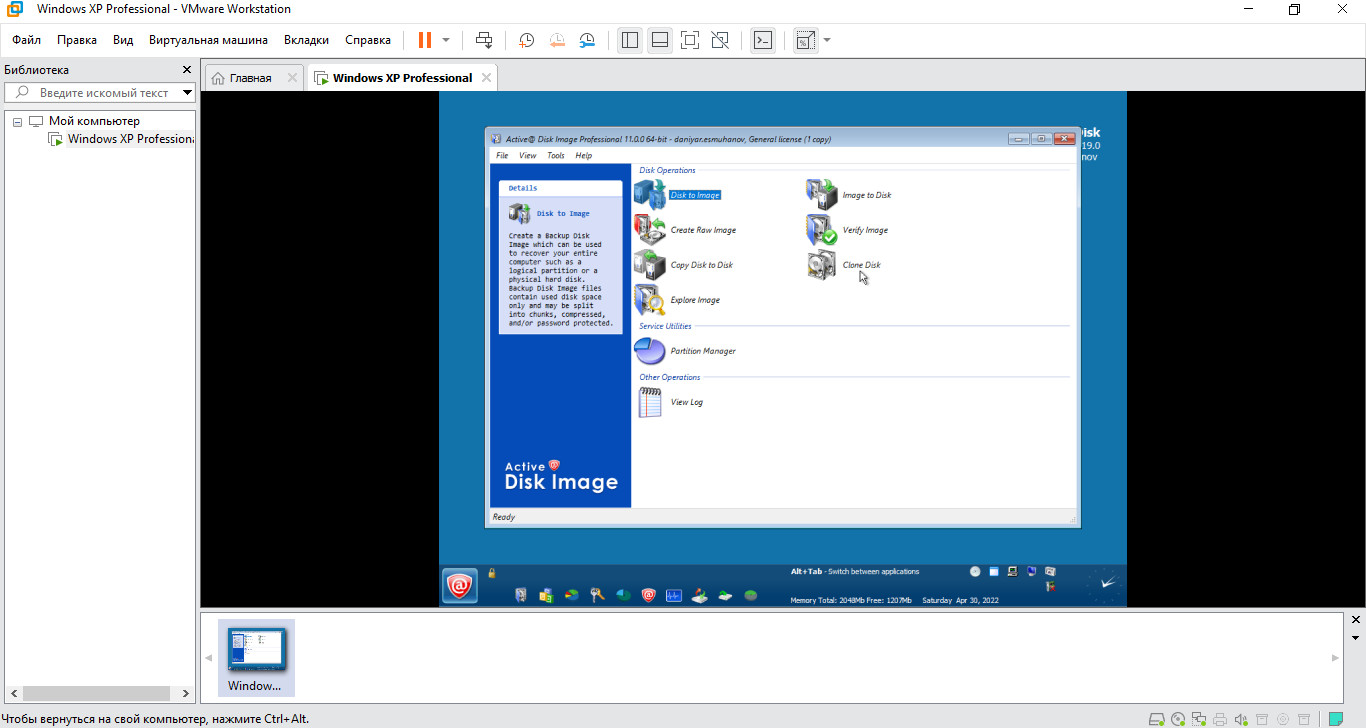Toggle VMware library sidebar visibility
1366x728 pixels.
[629, 40]
